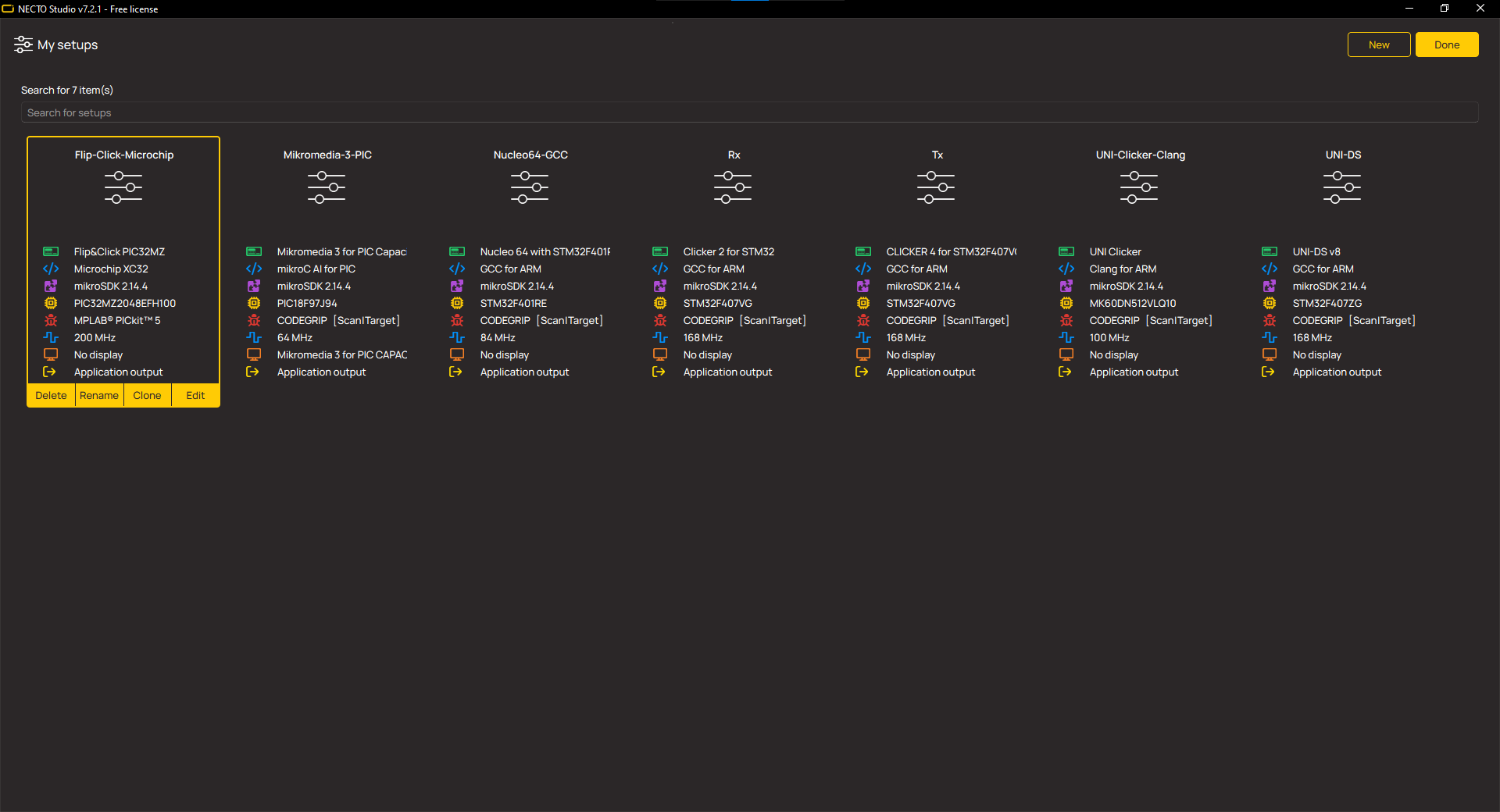Image resolution: width=1500 pixels, height=812 pixels.
Task: Delete the Flip-Click-Microchip setup
Action: [x=51, y=395]
